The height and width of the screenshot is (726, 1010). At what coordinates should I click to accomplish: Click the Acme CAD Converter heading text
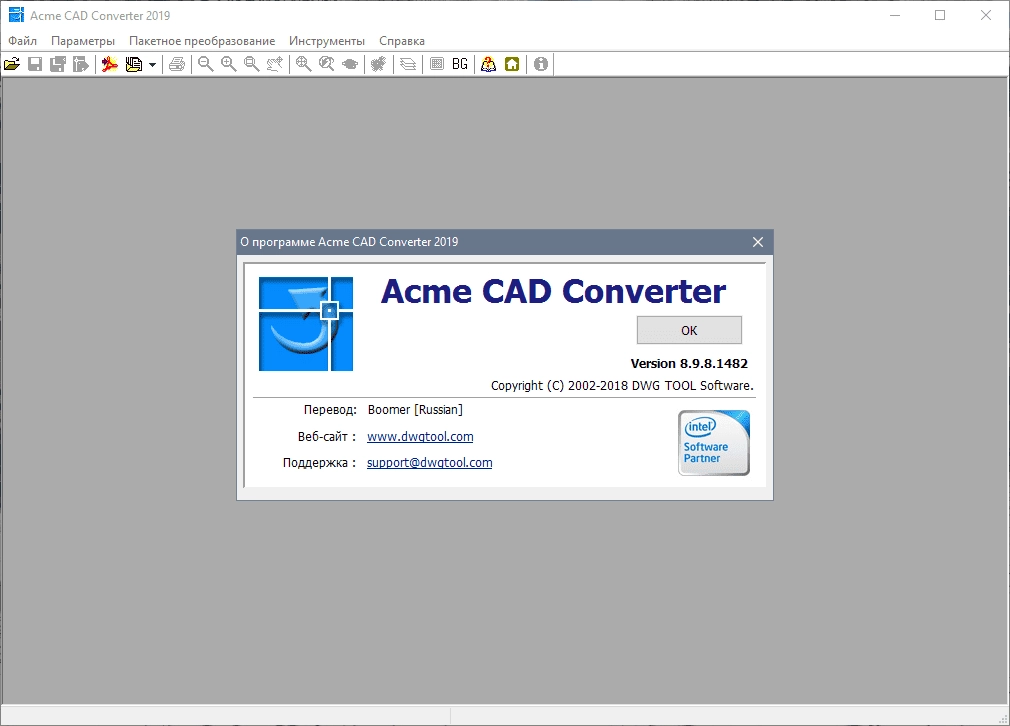[553, 291]
